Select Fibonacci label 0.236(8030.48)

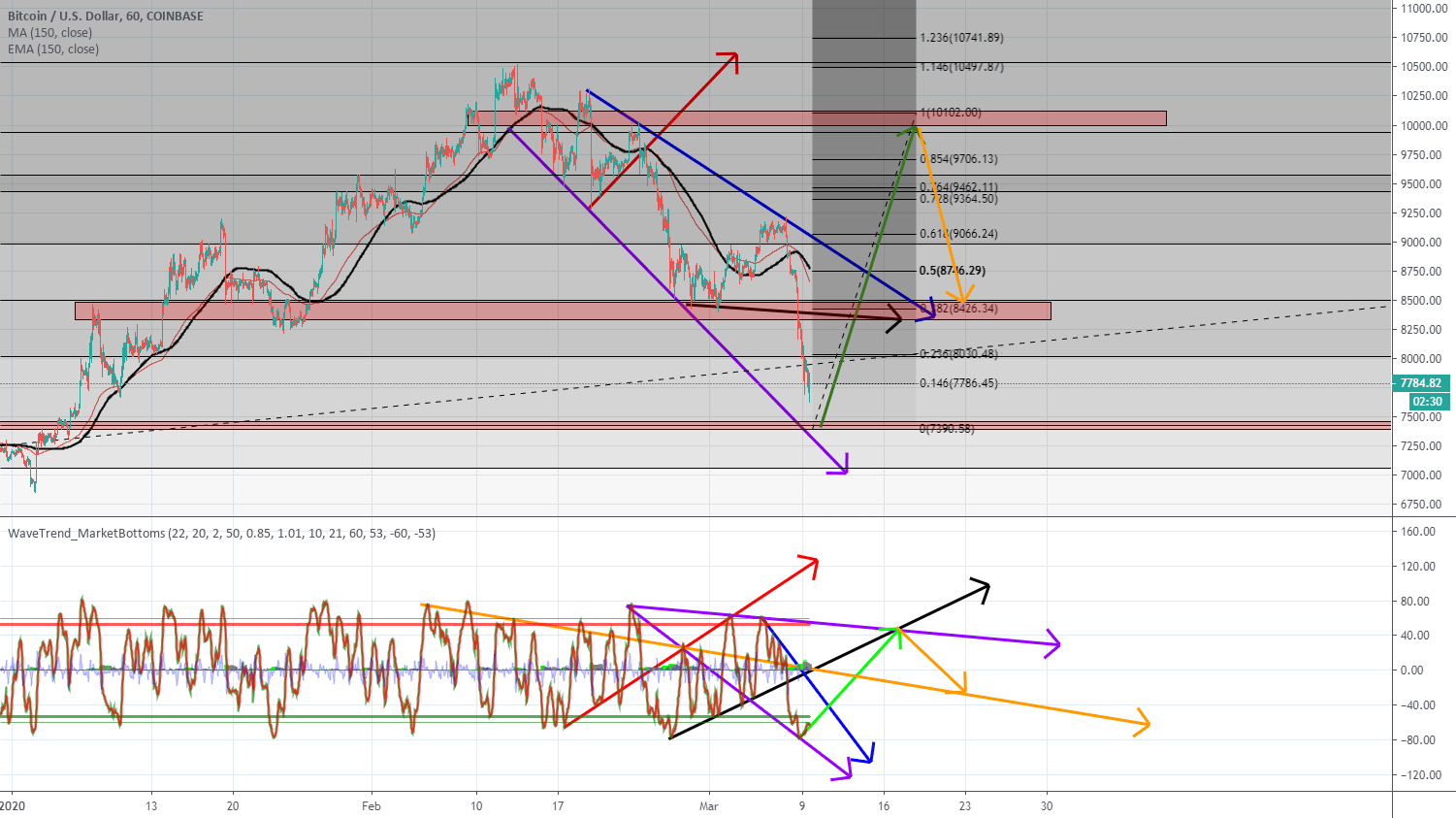(x=958, y=354)
